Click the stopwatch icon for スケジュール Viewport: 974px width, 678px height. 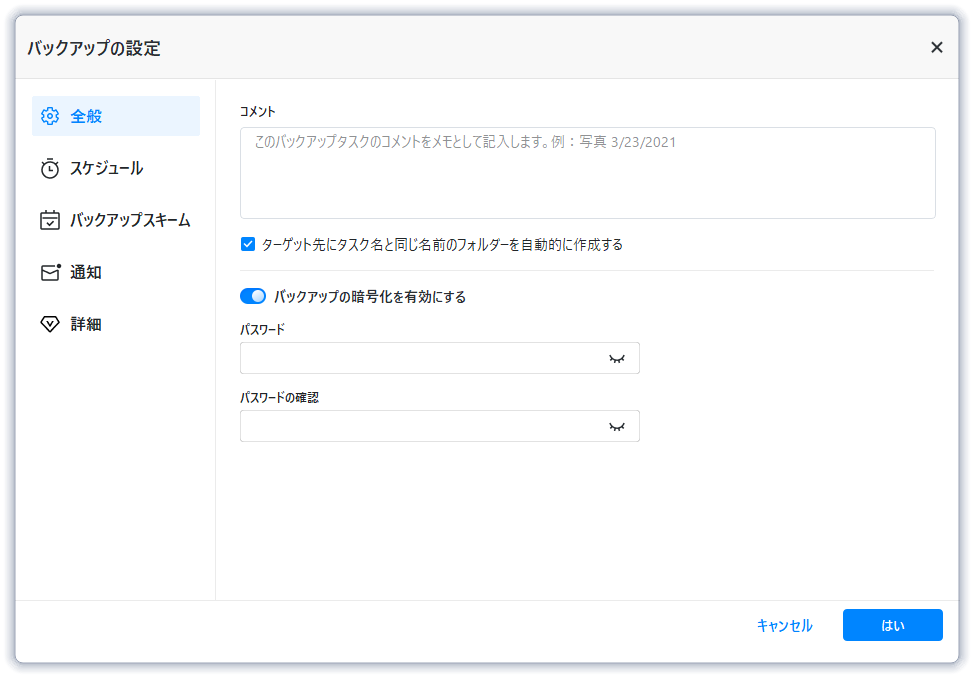pyautogui.click(x=50, y=168)
